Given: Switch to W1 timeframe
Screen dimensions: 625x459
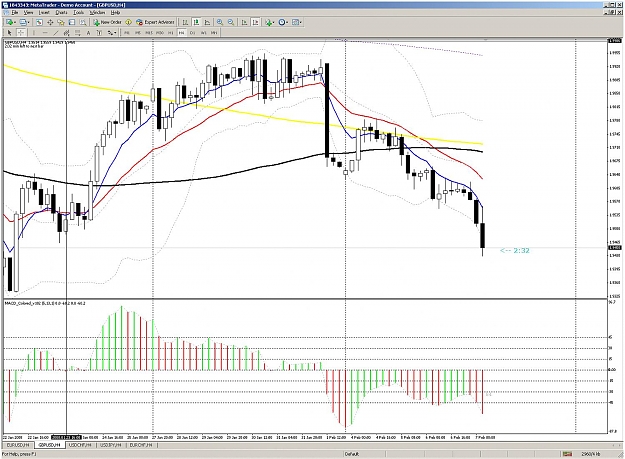Looking at the screenshot, I should tap(203, 33).
